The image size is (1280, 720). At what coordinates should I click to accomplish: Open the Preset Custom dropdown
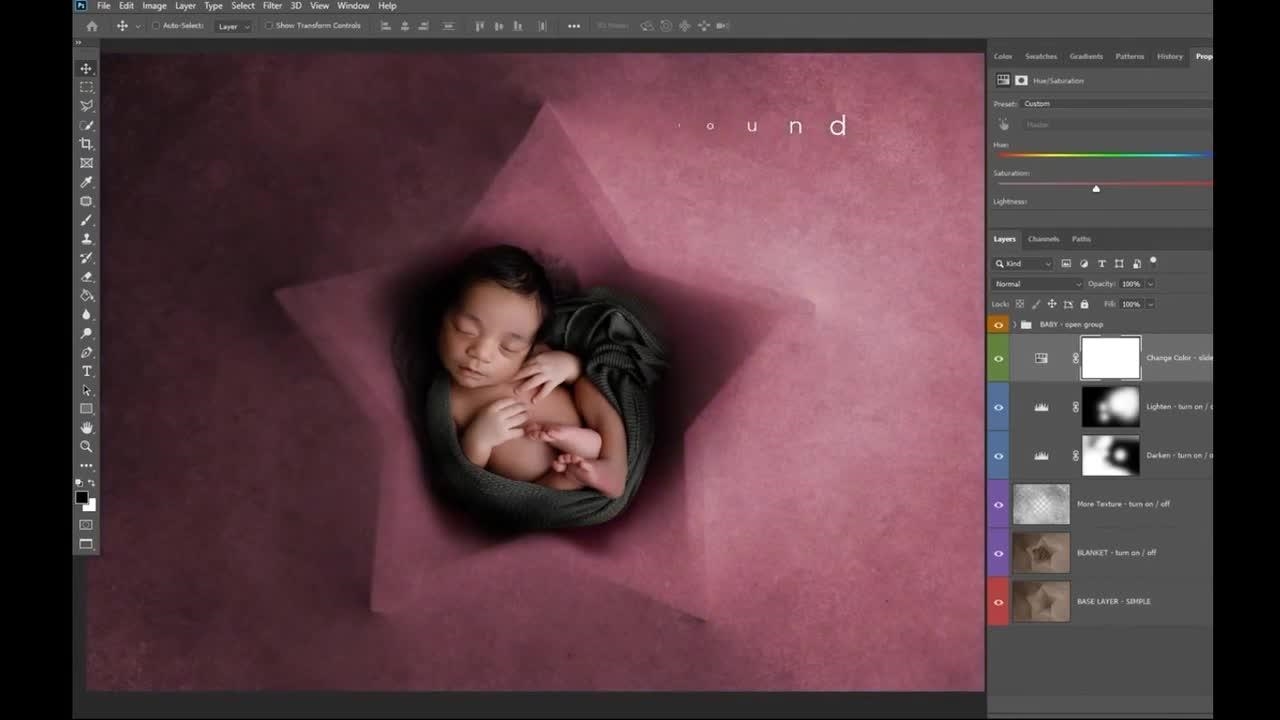click(x=1115, y=104)
